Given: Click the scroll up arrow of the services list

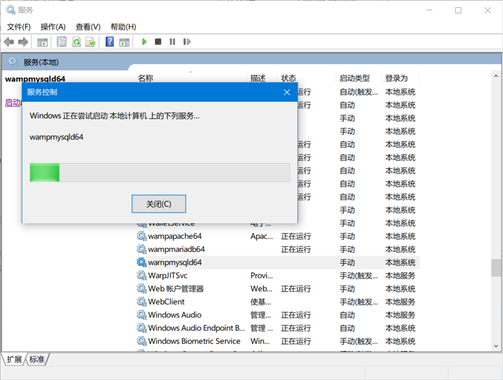Looking at the screenshot, I should pyautogui.click(x=496, y=76).
